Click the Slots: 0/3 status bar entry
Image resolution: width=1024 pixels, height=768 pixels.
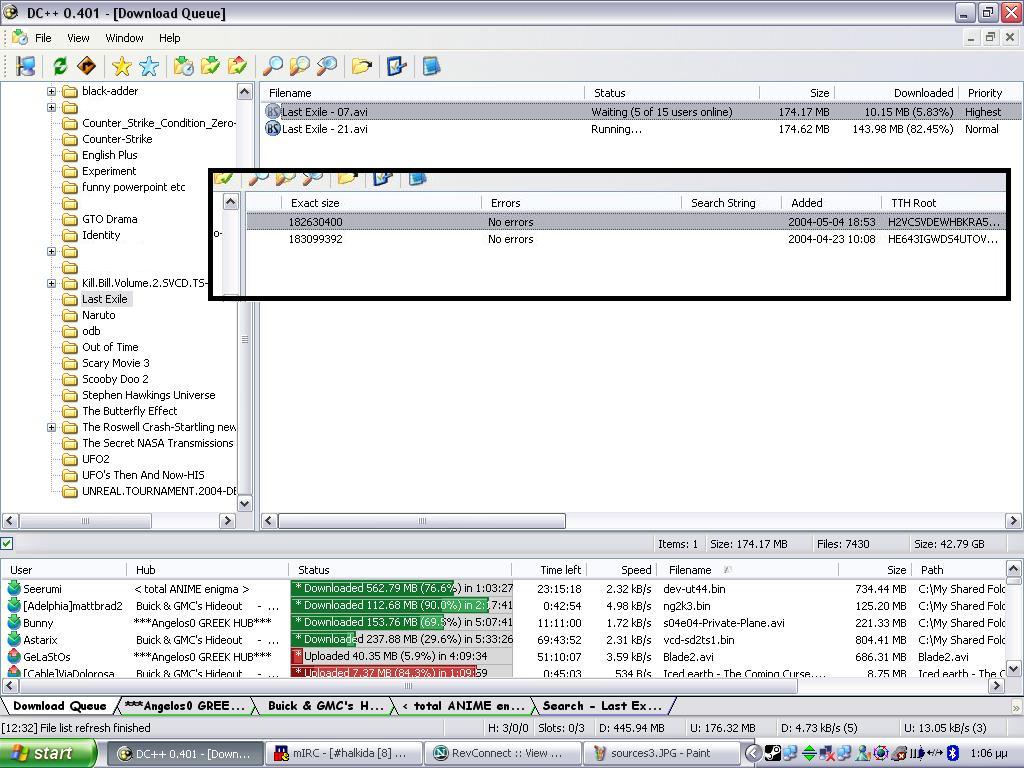[x=561, y=728]
